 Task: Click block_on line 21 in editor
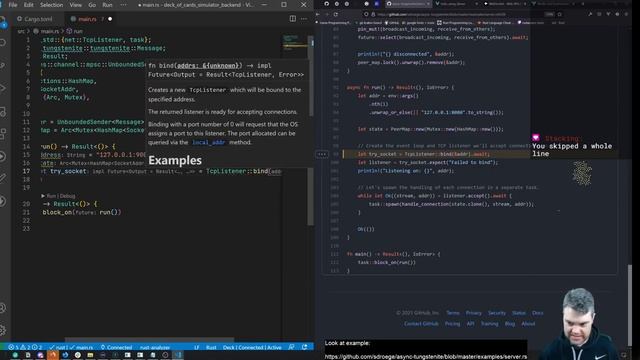click(x=82, y=212)
